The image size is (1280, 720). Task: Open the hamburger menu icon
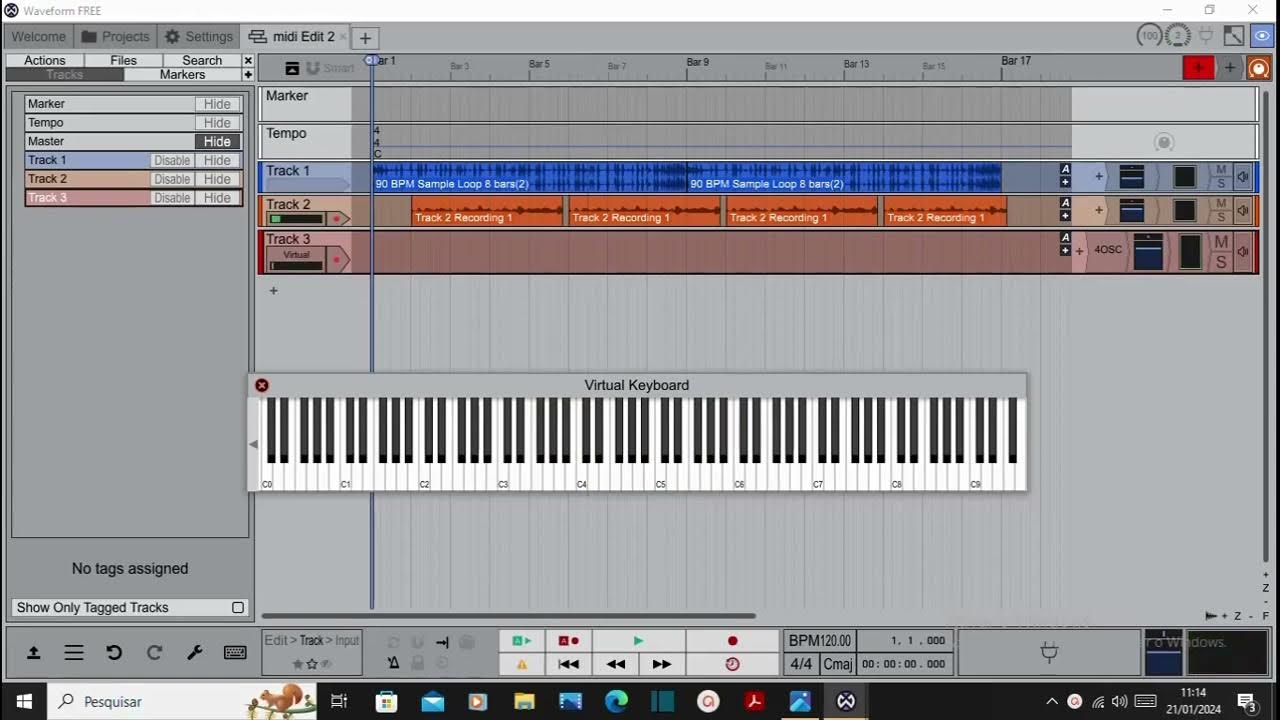tap(74, 653)
